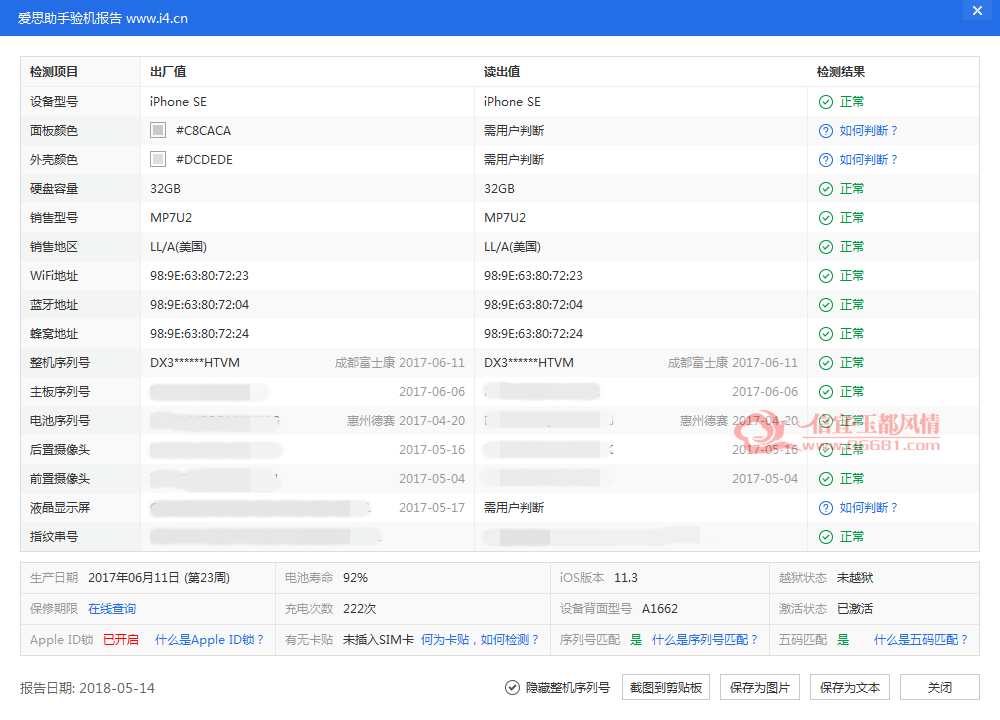Image resolution: width=1000 pixels, height=720 pixels.
Task: Click the green check icon in 前置摄像头 row
Action: pyautogui.click(x=825, y=479)
